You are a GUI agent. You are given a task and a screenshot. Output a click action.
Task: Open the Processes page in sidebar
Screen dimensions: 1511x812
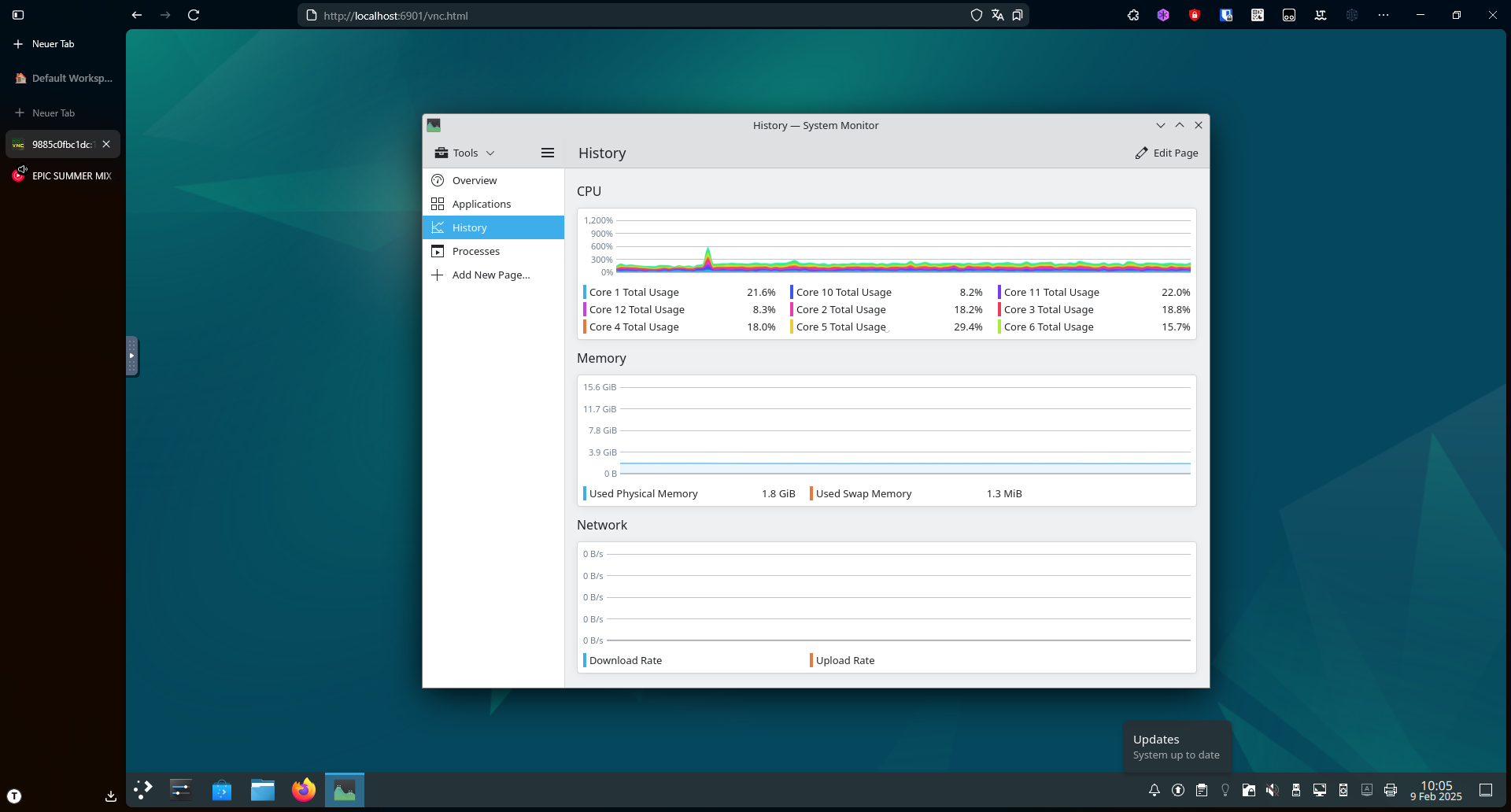coord(493,251)
